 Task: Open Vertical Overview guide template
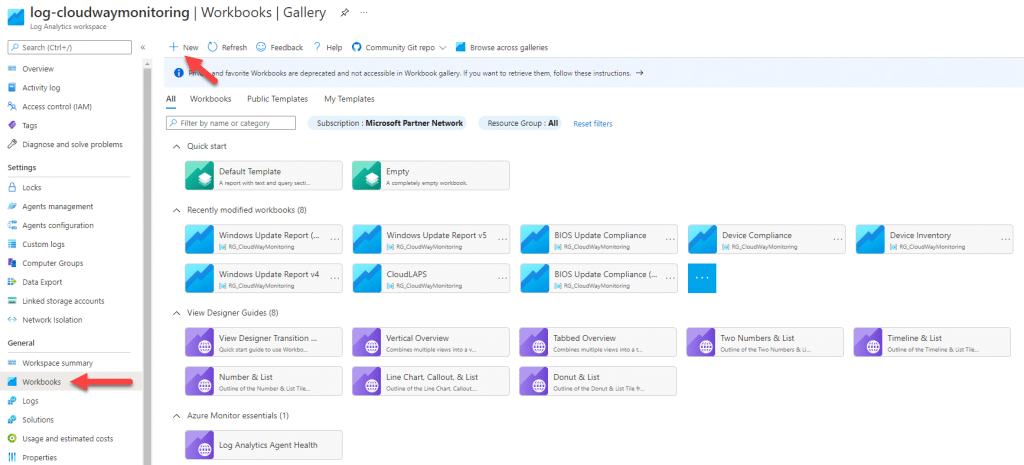point(431,342)
